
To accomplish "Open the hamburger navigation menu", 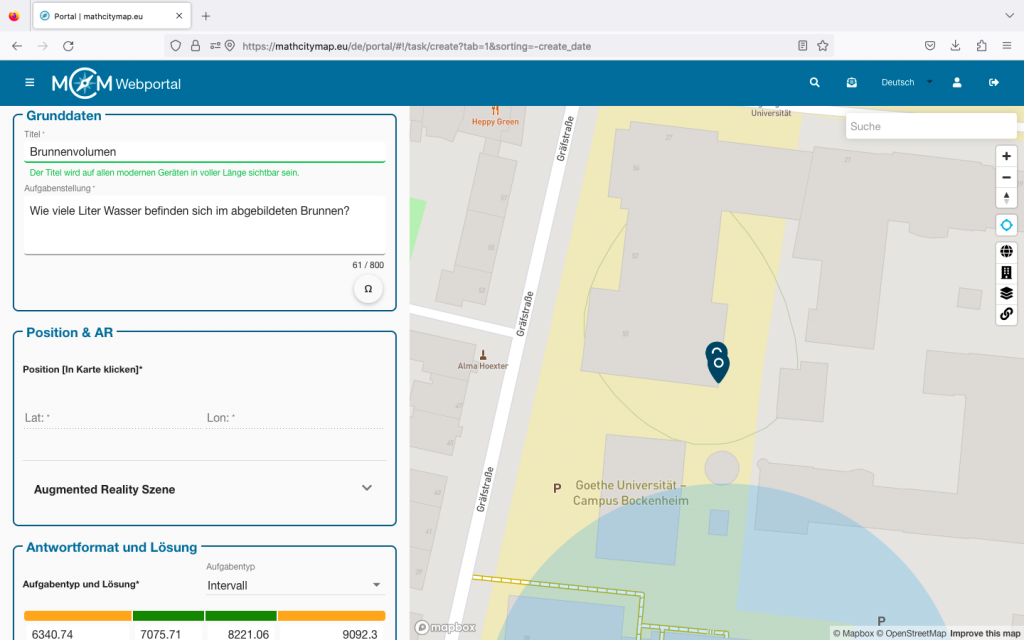I will (x=30, y=83).
